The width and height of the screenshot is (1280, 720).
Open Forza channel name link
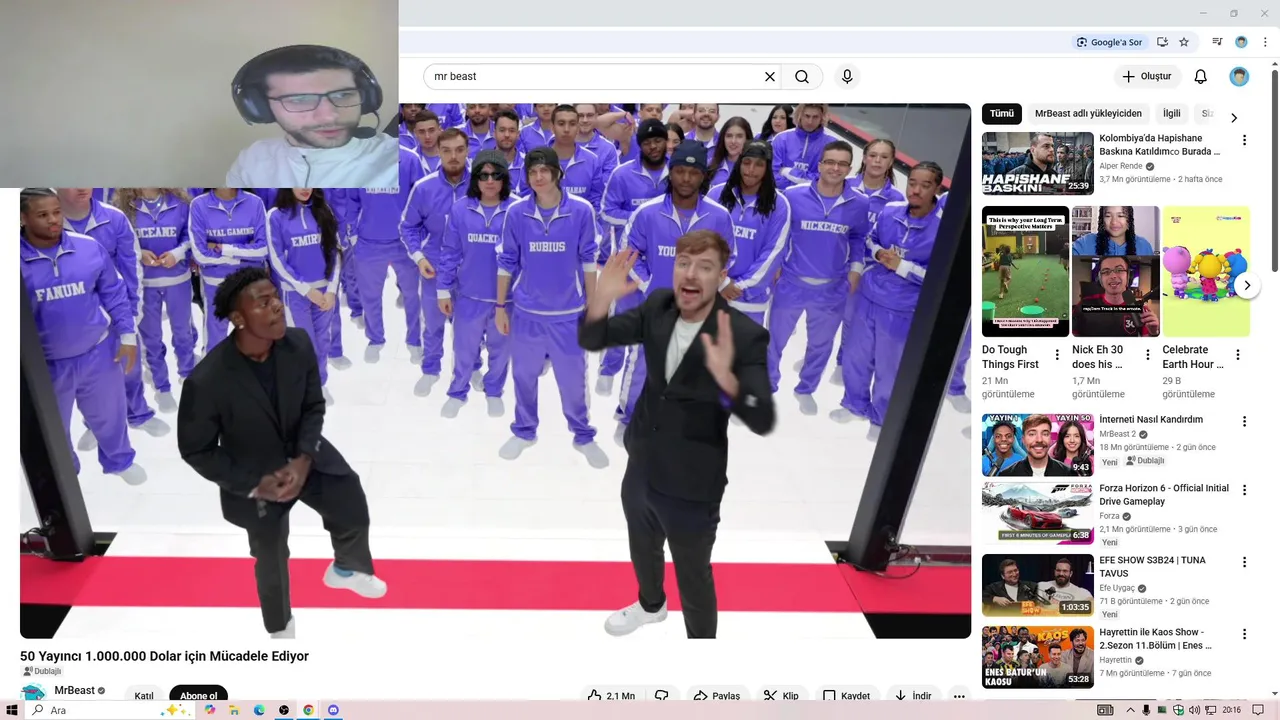(x=1110, y=516)
